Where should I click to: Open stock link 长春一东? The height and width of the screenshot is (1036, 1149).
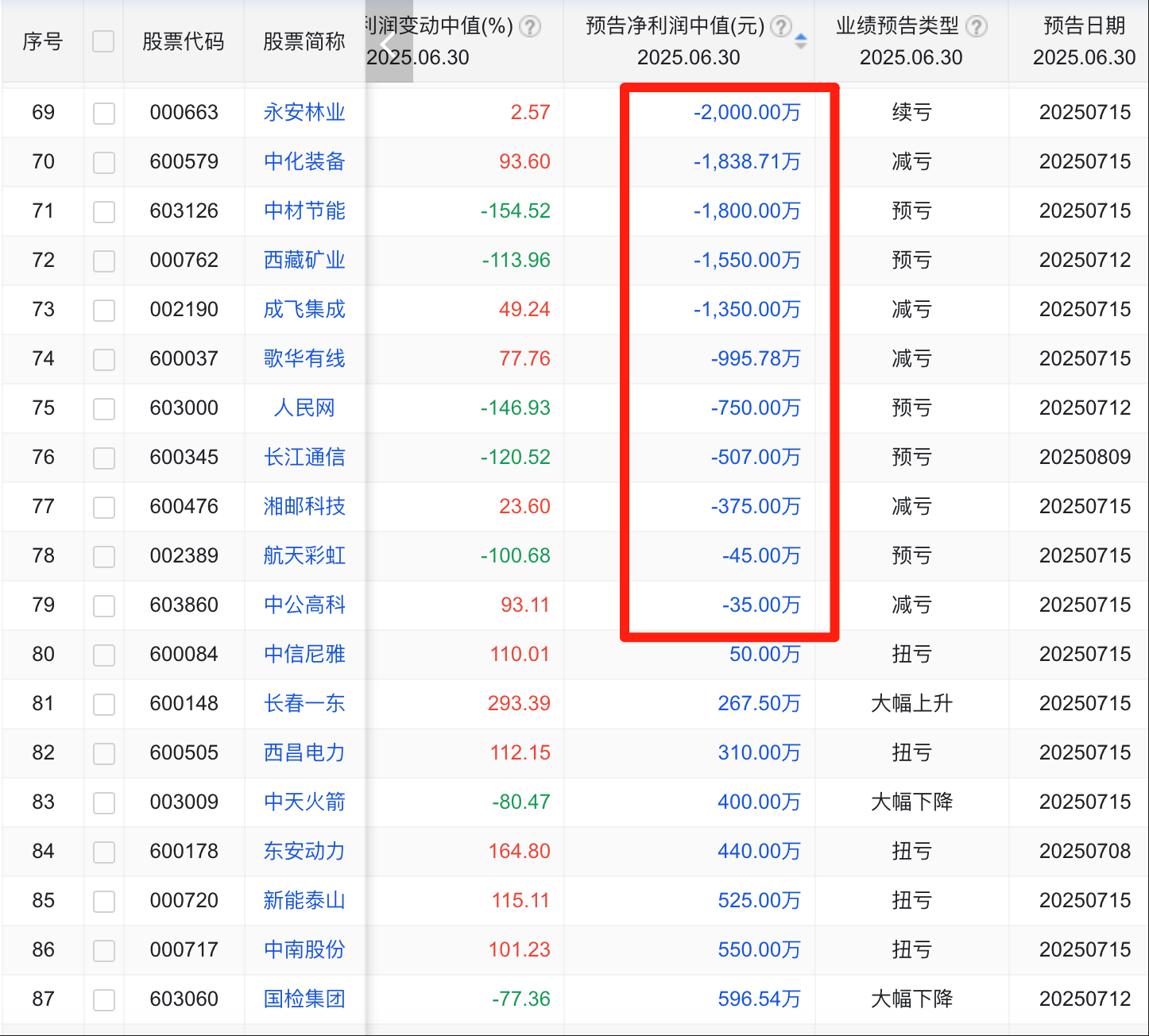click(304, 703)
